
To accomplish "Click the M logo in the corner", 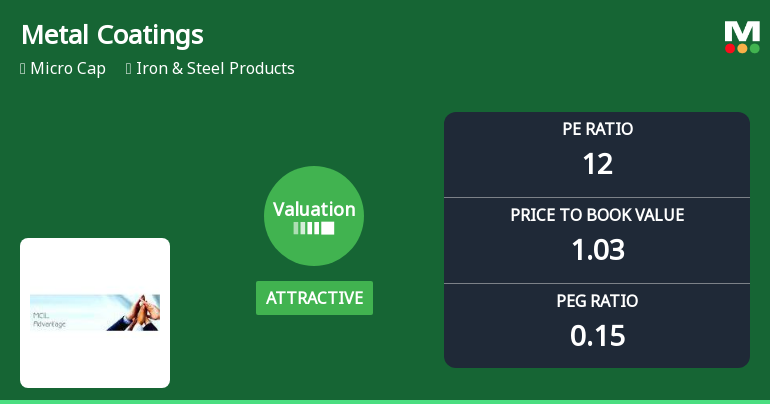I will [742, 31].
